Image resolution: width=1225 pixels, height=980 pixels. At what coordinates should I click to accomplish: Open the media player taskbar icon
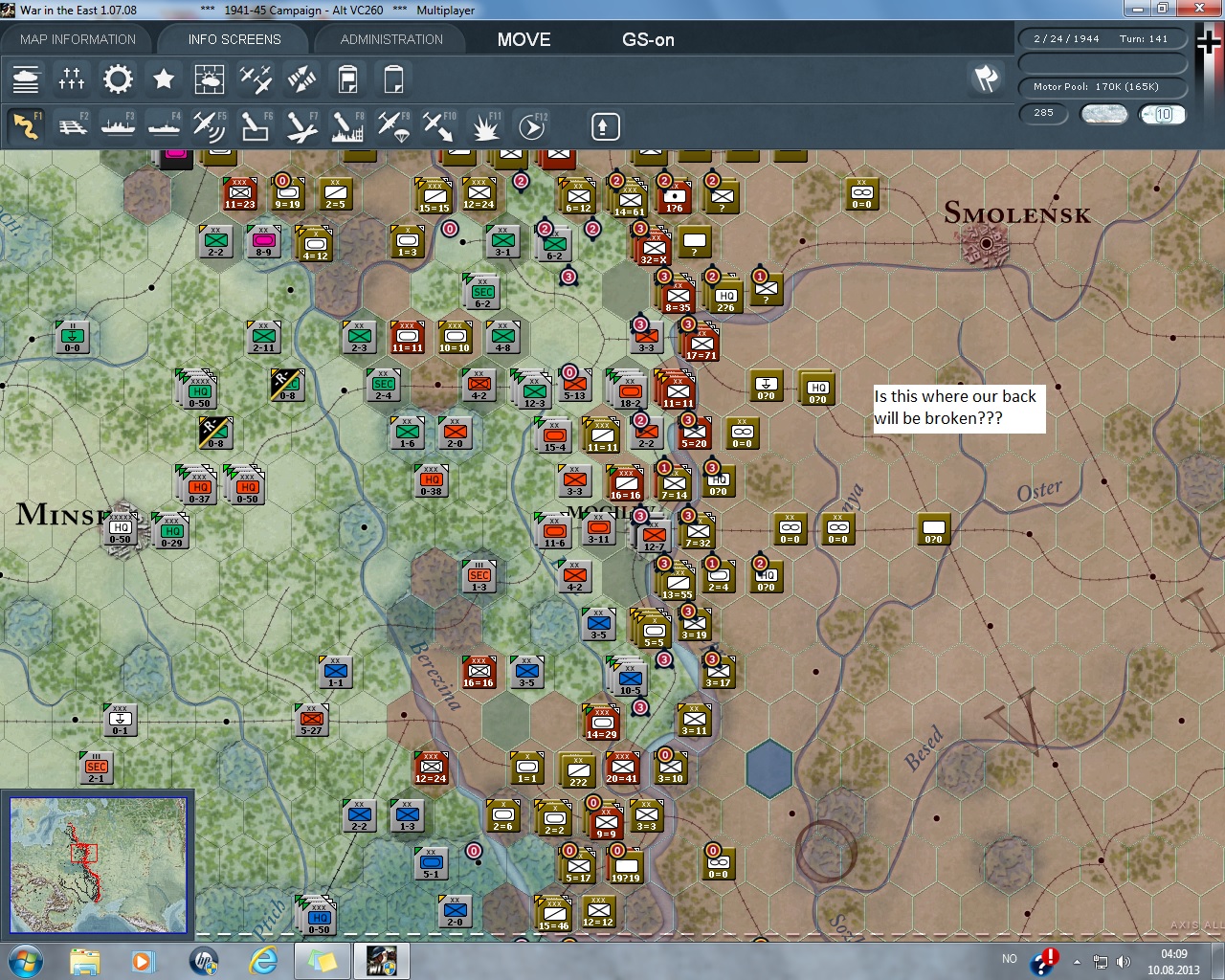click(x=144, y=961)
